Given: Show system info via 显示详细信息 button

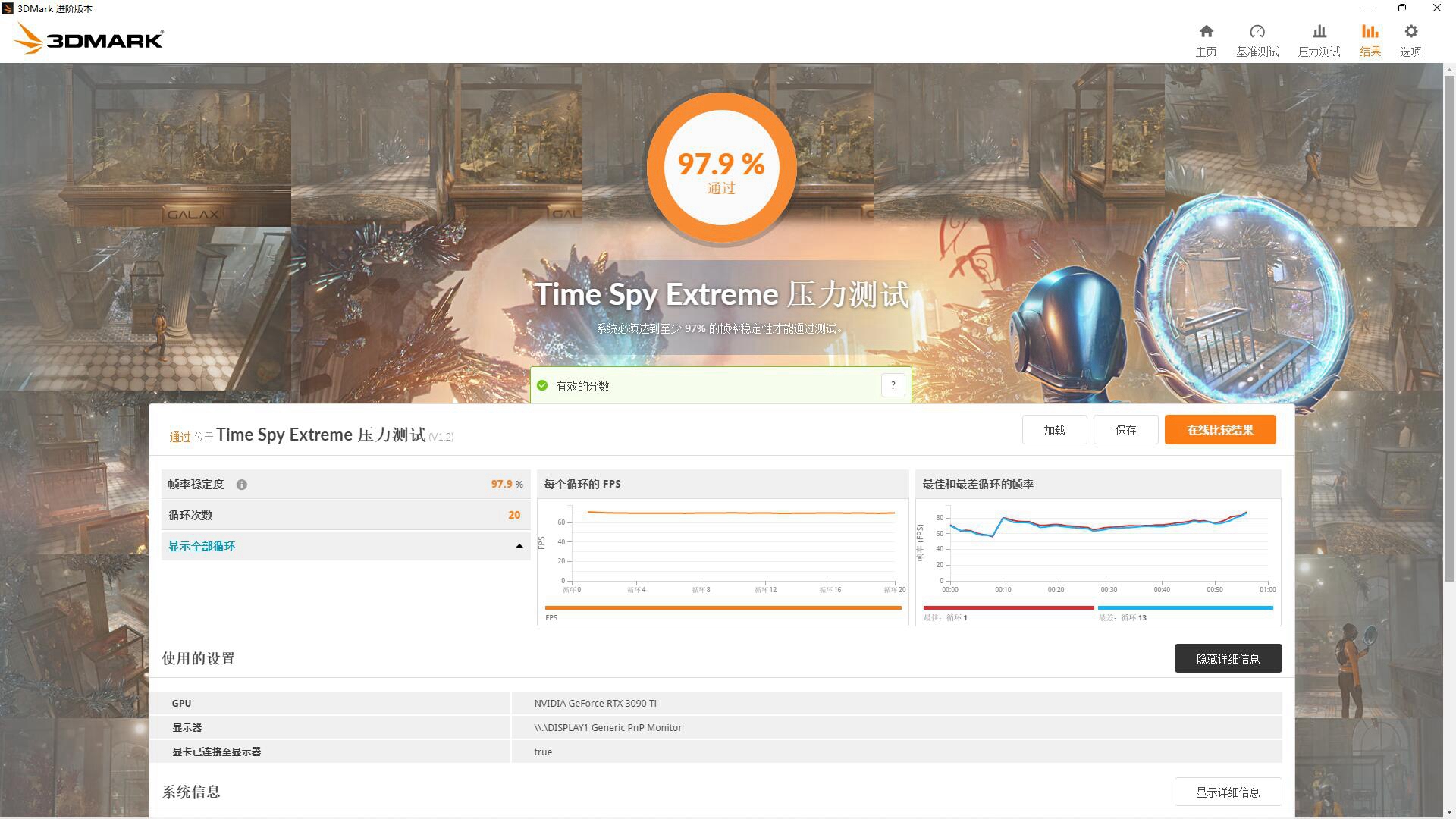Looking at the screenshot, I should click(x=1228, y=791).
